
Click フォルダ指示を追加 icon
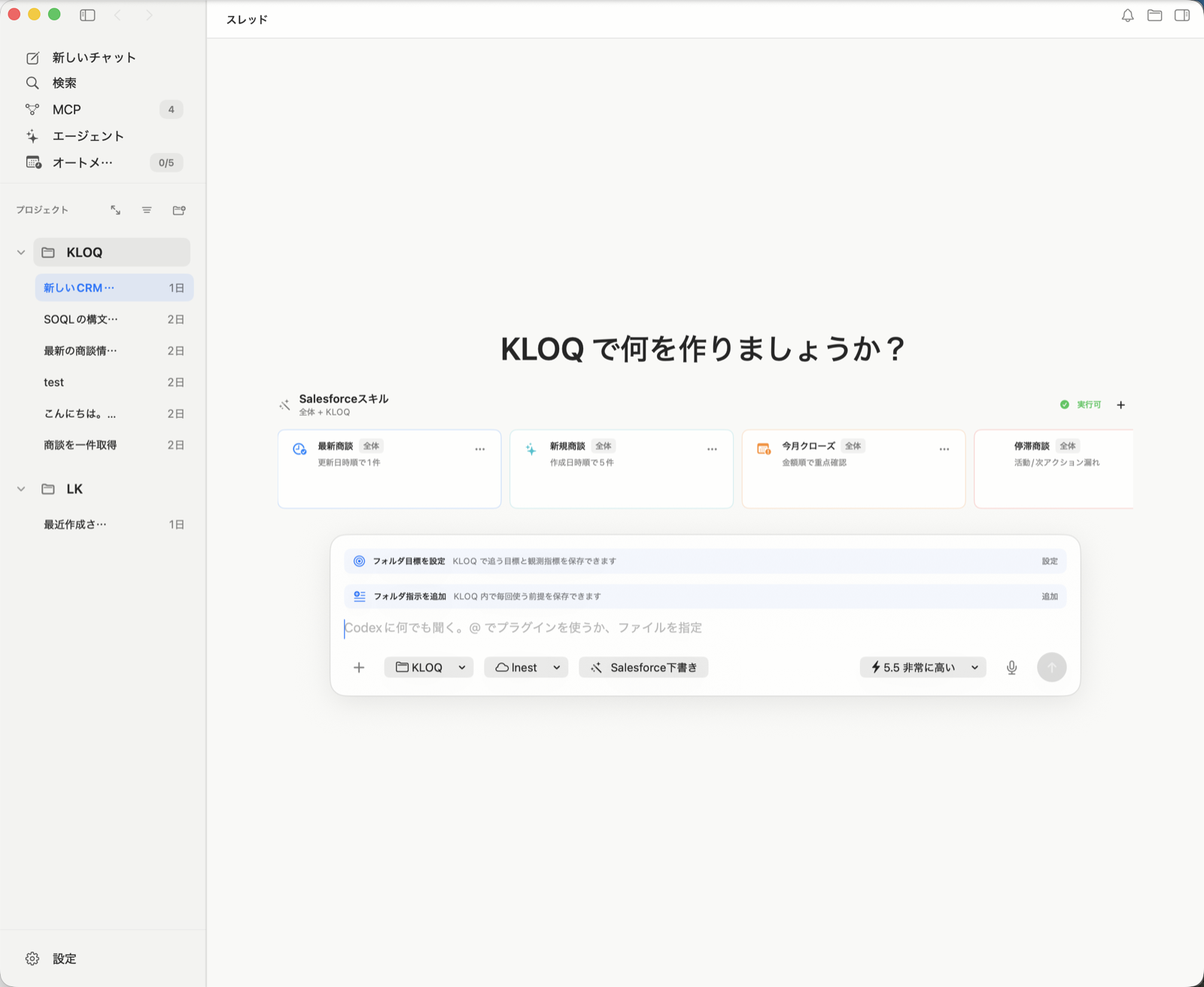click(x=360, y=596)
